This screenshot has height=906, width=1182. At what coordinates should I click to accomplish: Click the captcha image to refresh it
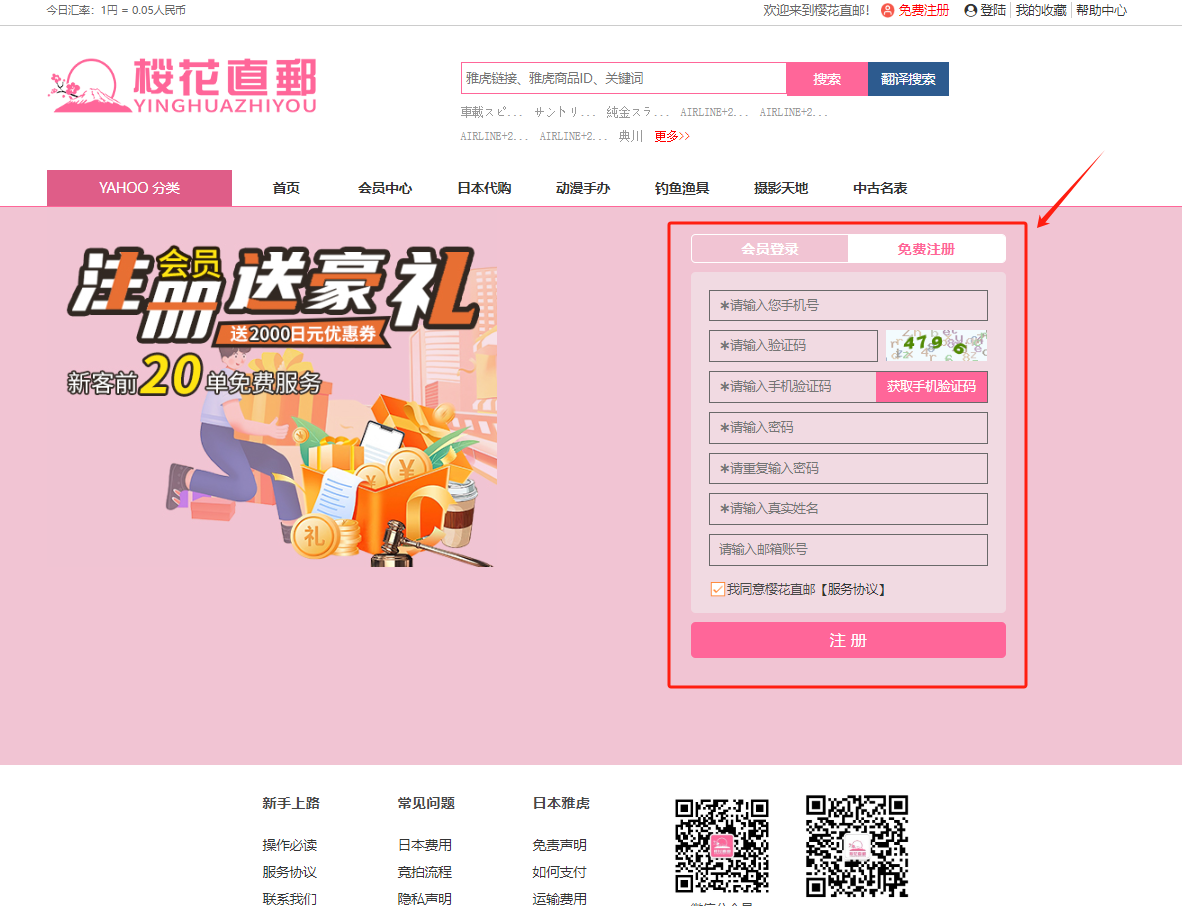pyautogui.click(x=936, y=345)
